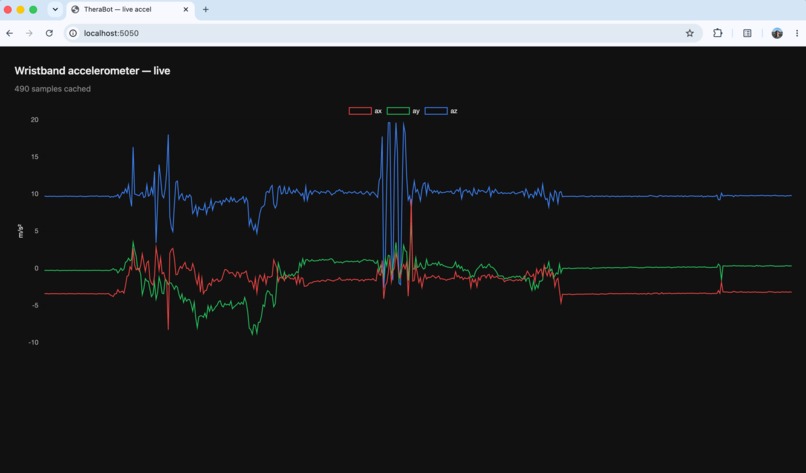Select the TheraBot — live accel tab

131,10
